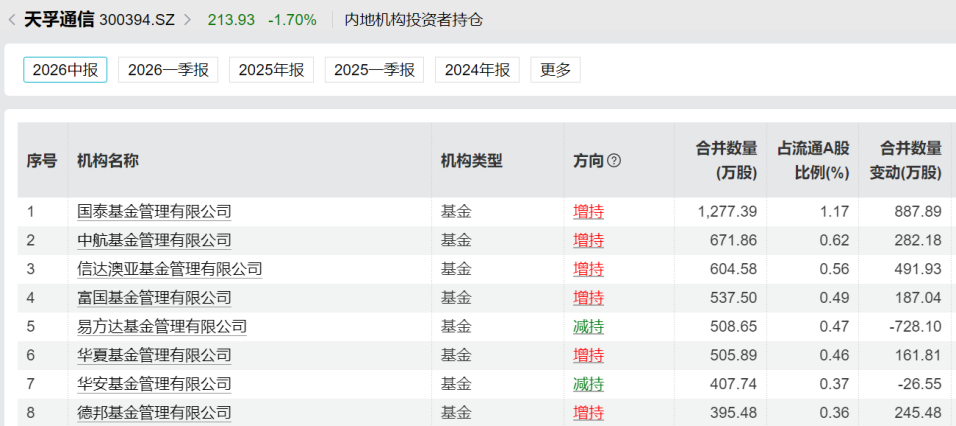The width and height of the screenshot is (956, 426).
Task: Open 富国基金管理有限公司 link
Action: pyautogui.click(x=154, y=298)
